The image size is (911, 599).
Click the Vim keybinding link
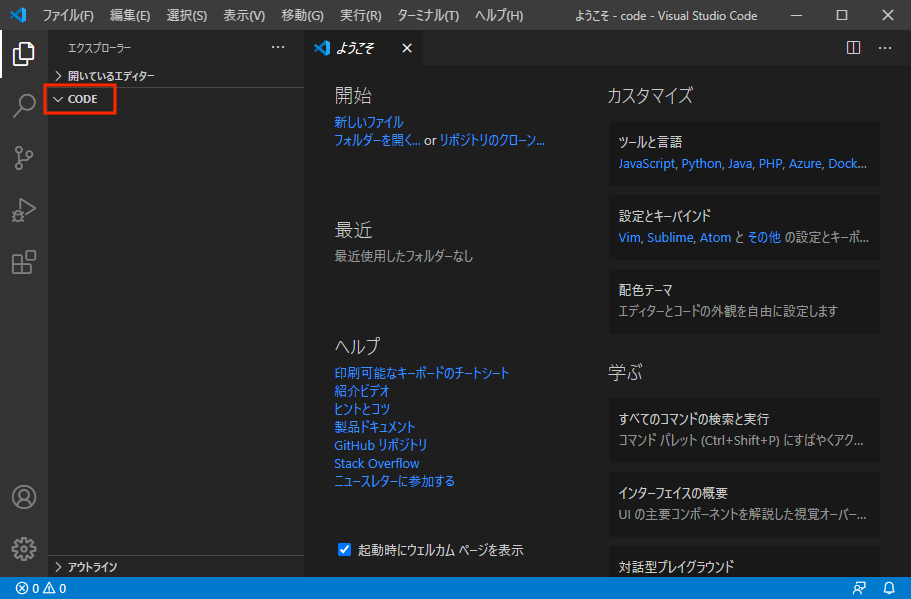click(629, 238)
